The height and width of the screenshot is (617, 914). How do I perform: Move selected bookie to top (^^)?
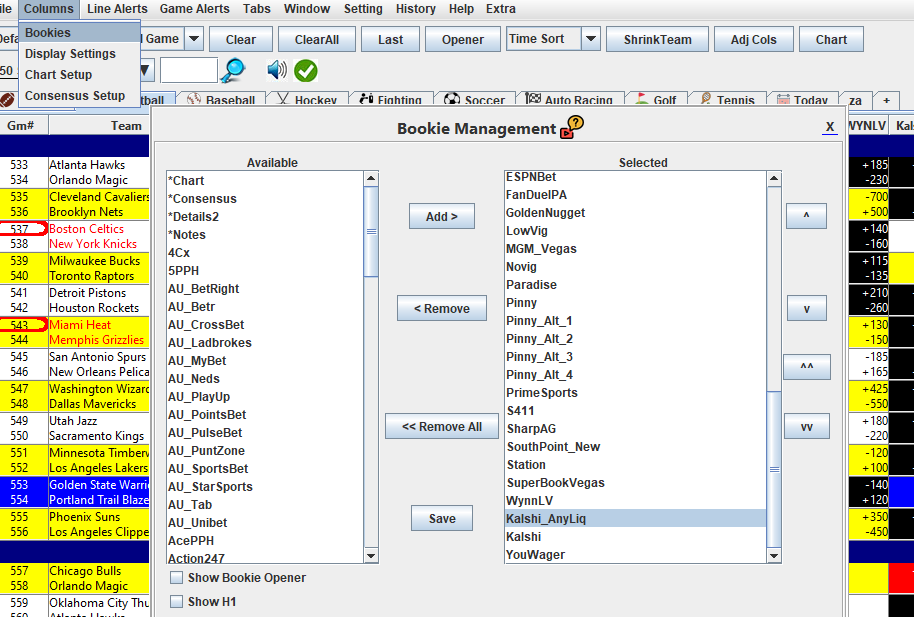[x=807, y=367]
